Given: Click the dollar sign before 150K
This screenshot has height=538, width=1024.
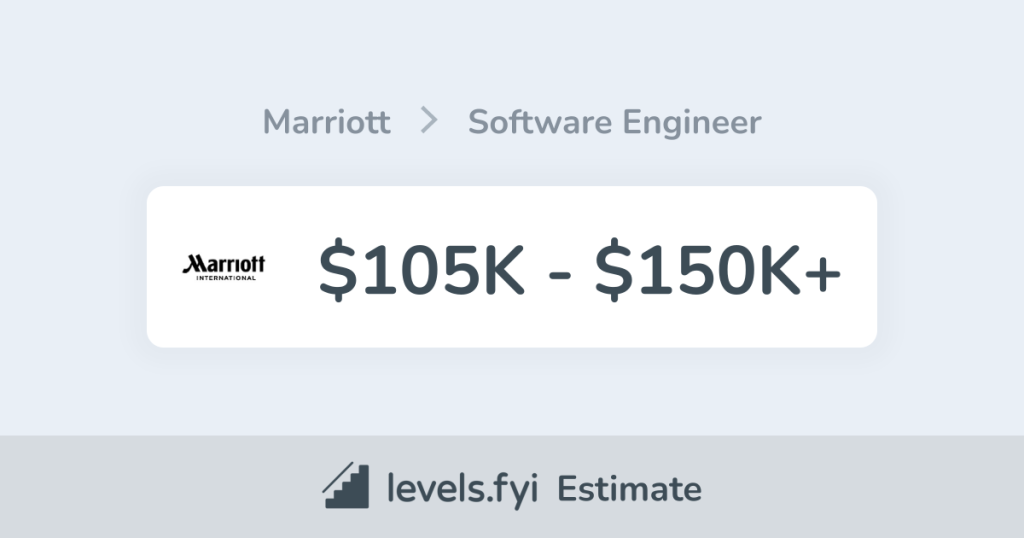Looking at the screenshot, I should [614, 268].
